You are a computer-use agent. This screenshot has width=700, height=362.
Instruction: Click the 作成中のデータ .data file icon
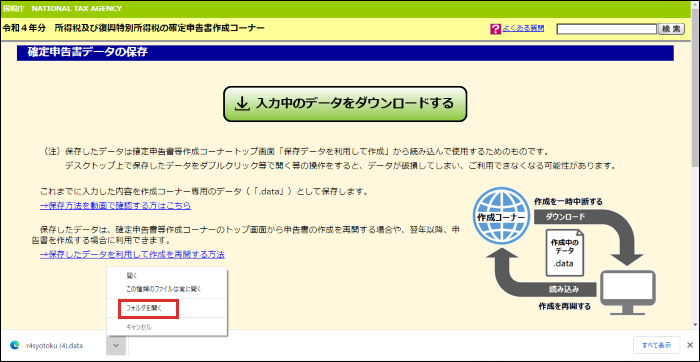(564, 252)
